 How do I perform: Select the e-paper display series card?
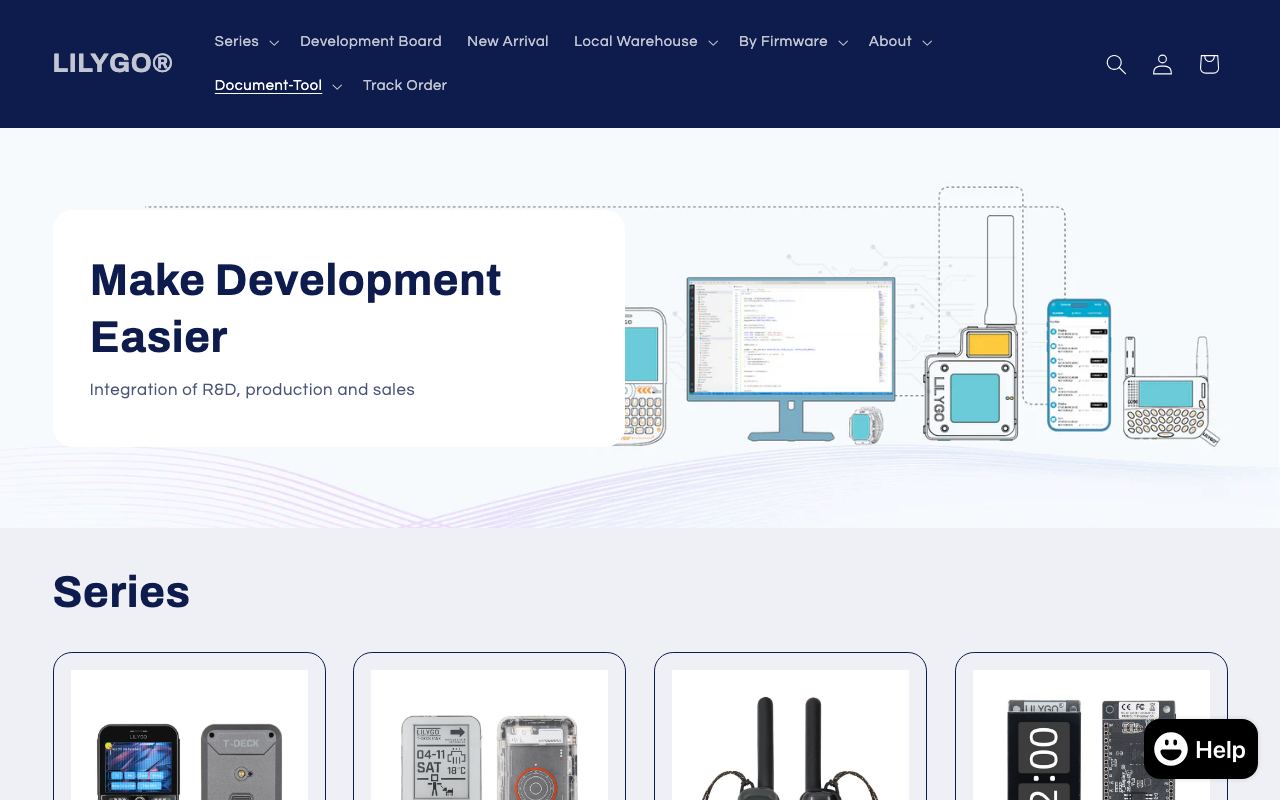pos(489,727)
